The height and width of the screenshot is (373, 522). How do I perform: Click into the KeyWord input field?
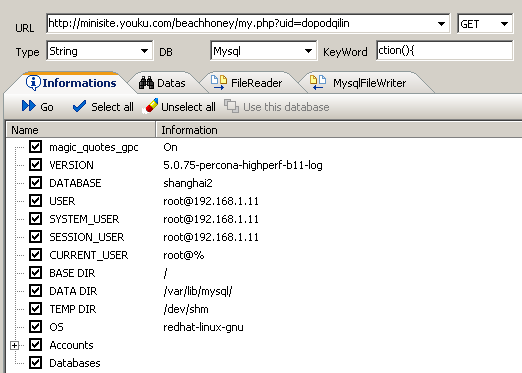pos(445,51)
